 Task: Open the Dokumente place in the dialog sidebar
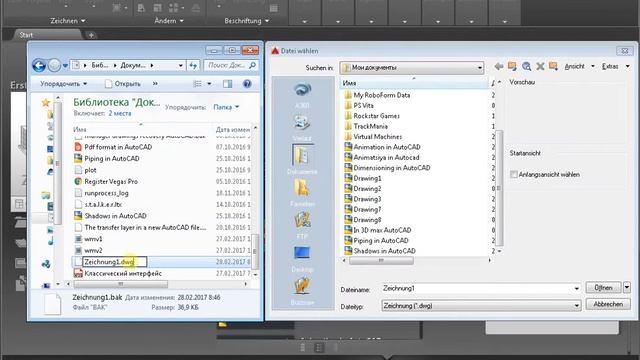click(302, 160)
